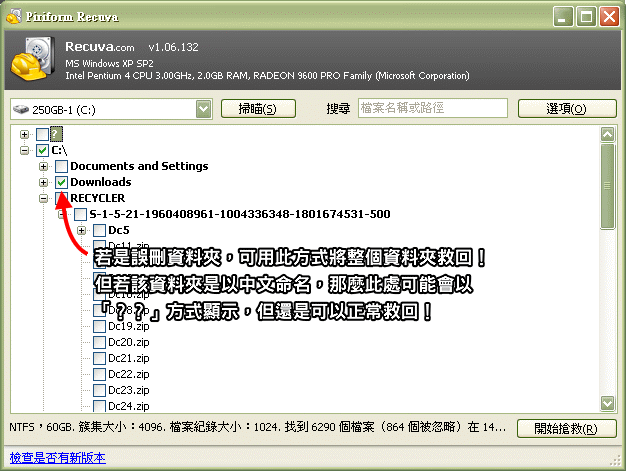The image size is (626, 471).
Task: Check the Dc19.zip checkbox
Action: (99, 326)
